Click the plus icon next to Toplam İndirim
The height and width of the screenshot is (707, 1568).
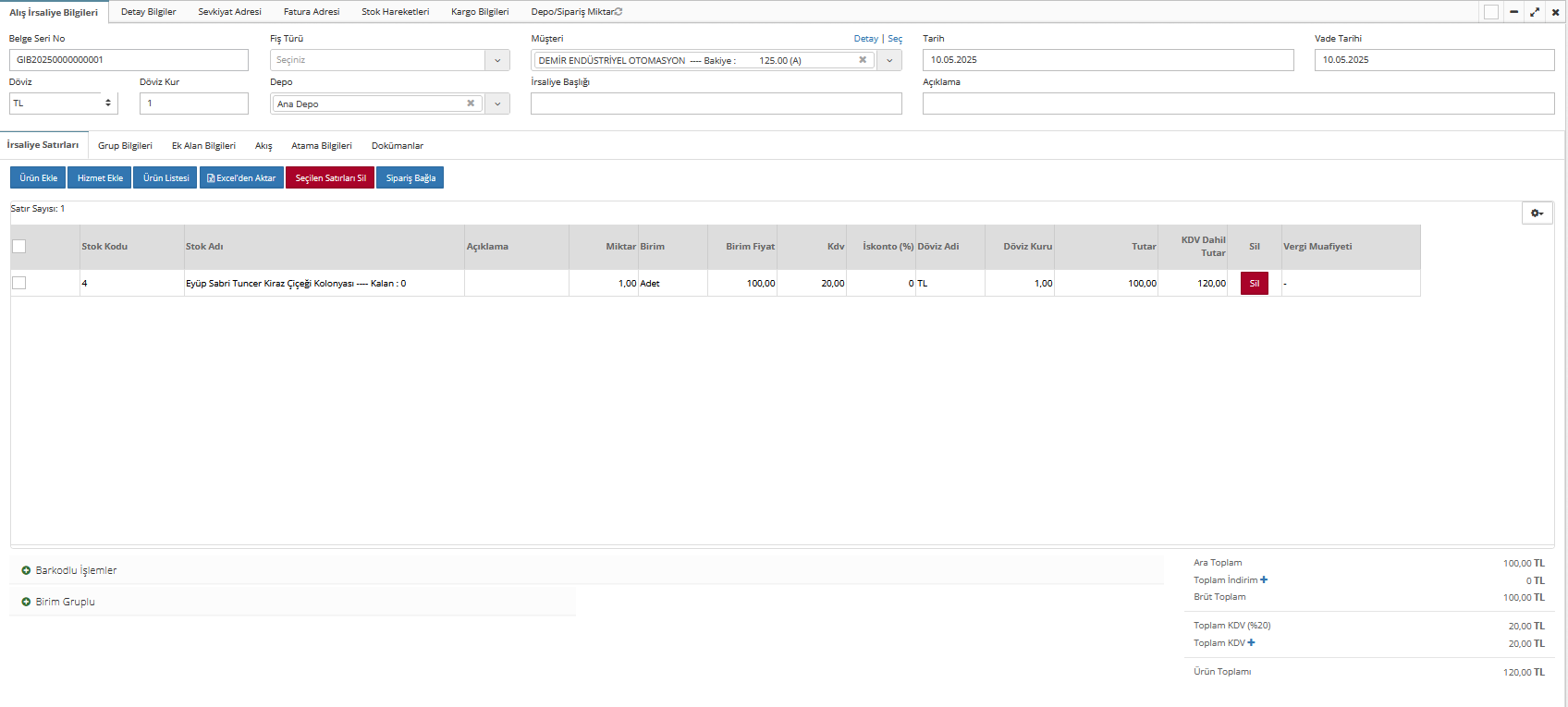tap(1264, 580)
